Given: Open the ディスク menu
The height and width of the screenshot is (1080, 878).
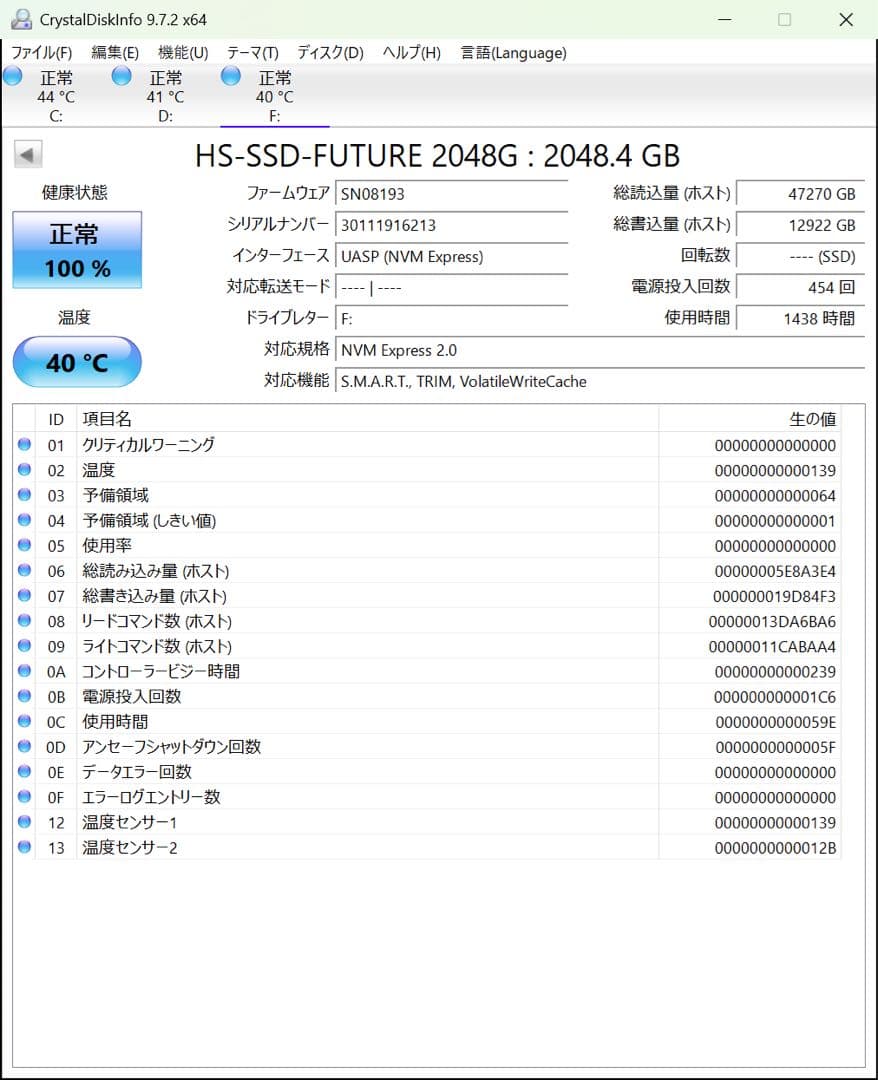Looking at the screenshot, I should click(x=330, y=53).
